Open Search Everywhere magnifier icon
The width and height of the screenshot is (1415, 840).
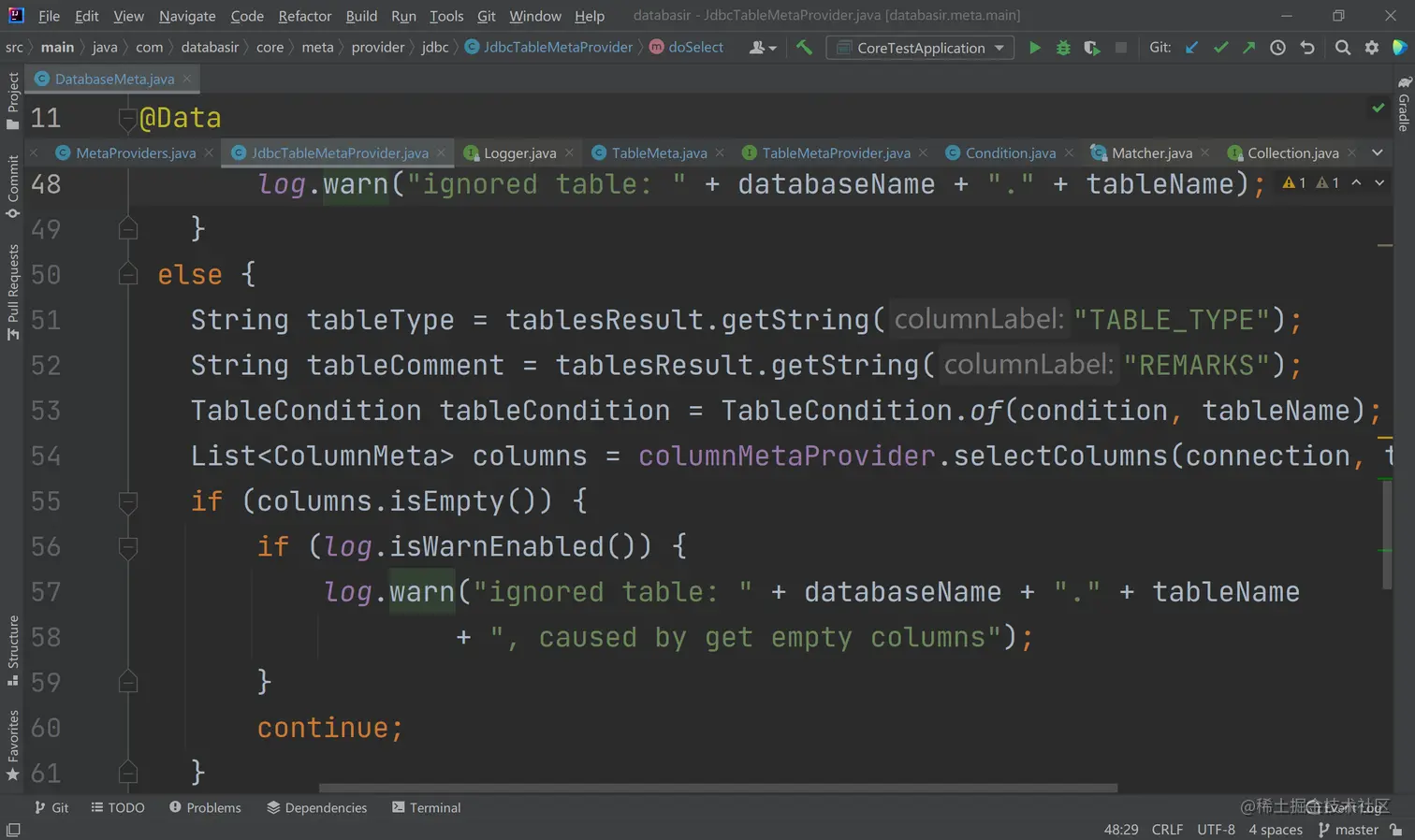click(1343, 48)
